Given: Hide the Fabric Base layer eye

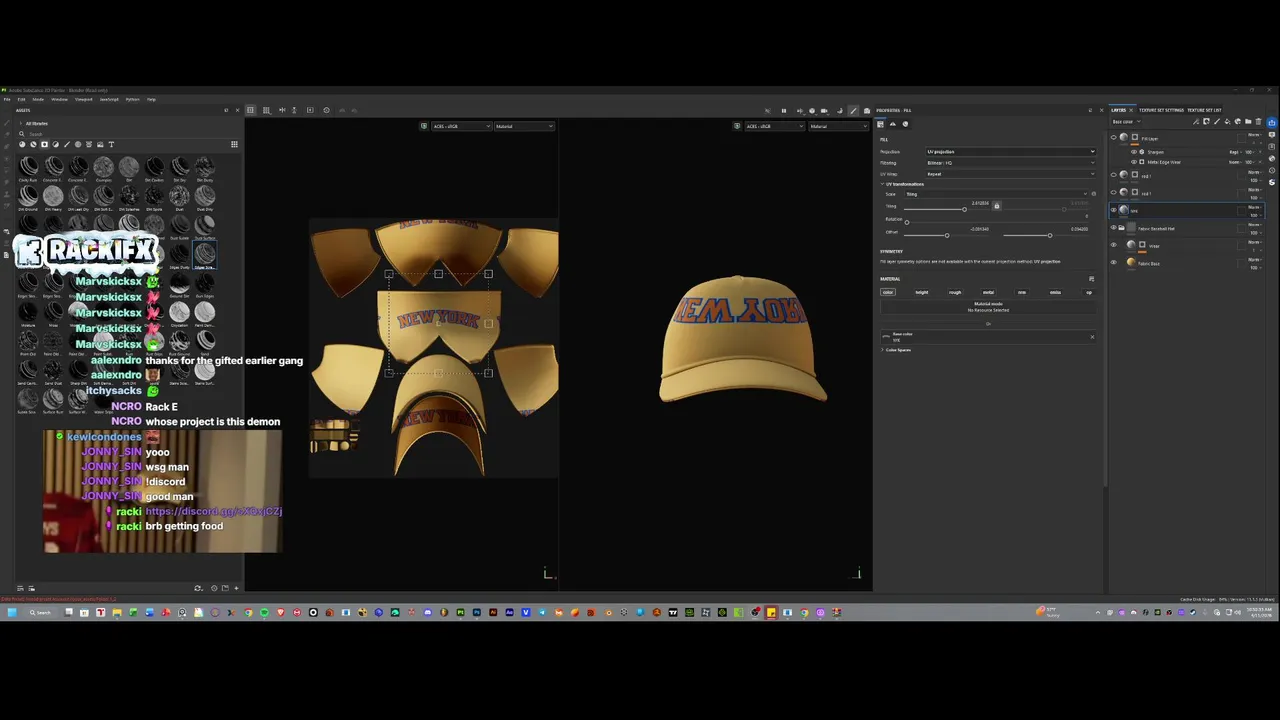Looking at the screenshot, I should [x=1114, y=263].
